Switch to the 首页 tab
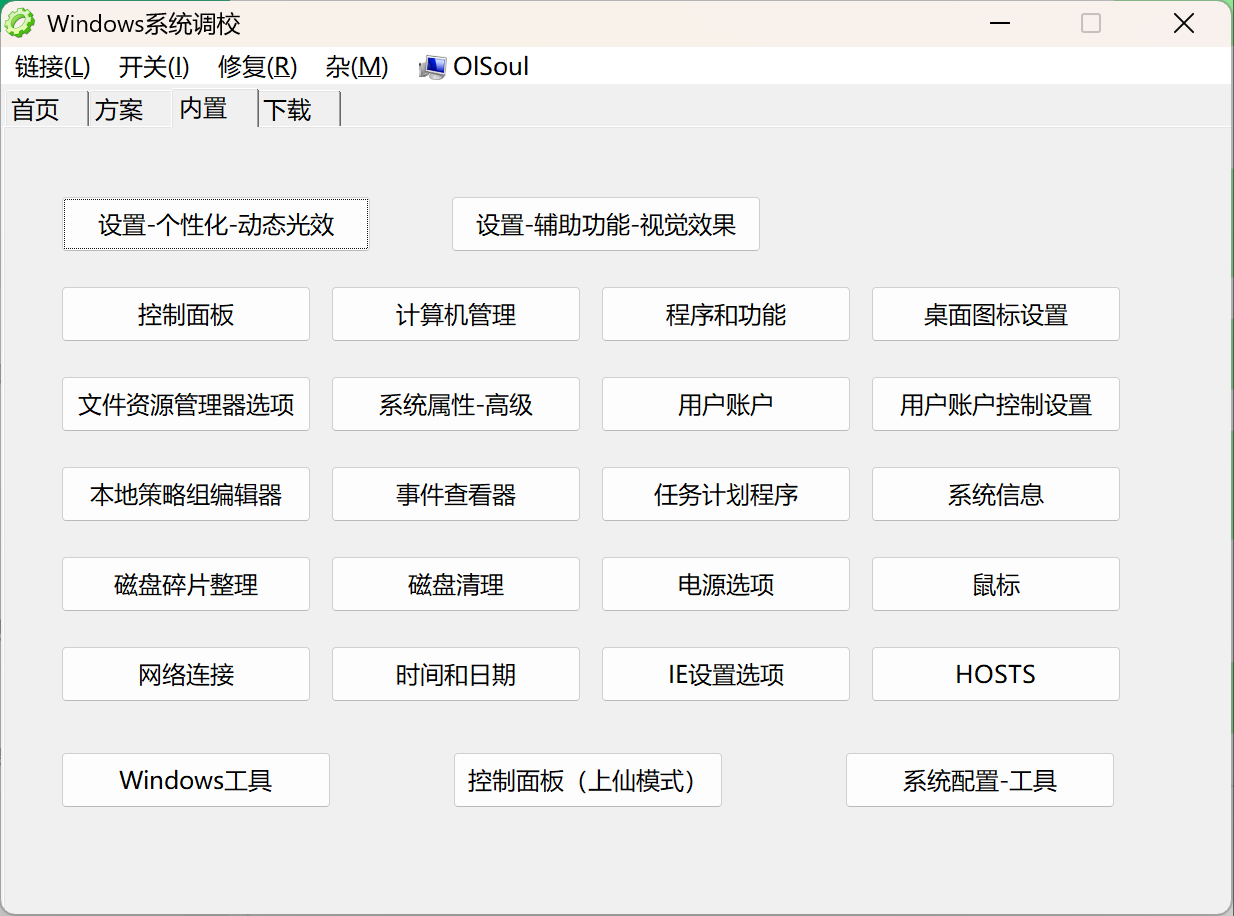1234x916 pixels. coord(46,109)
